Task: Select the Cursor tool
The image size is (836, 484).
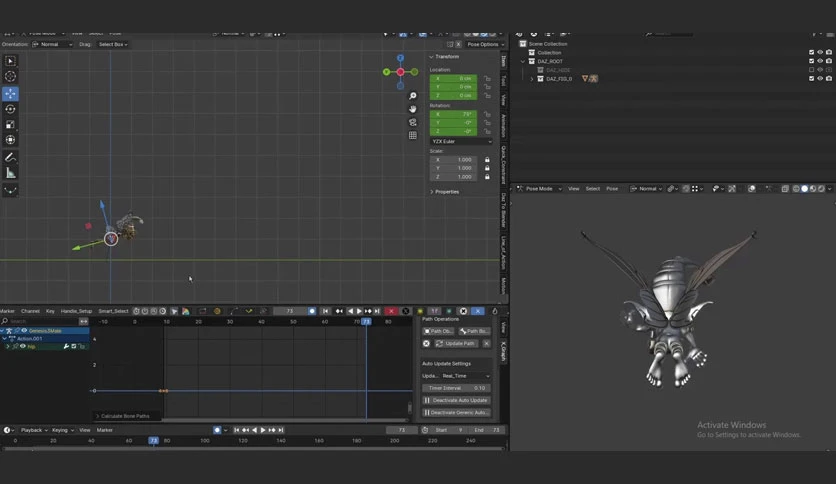Action: pos(10,76)
